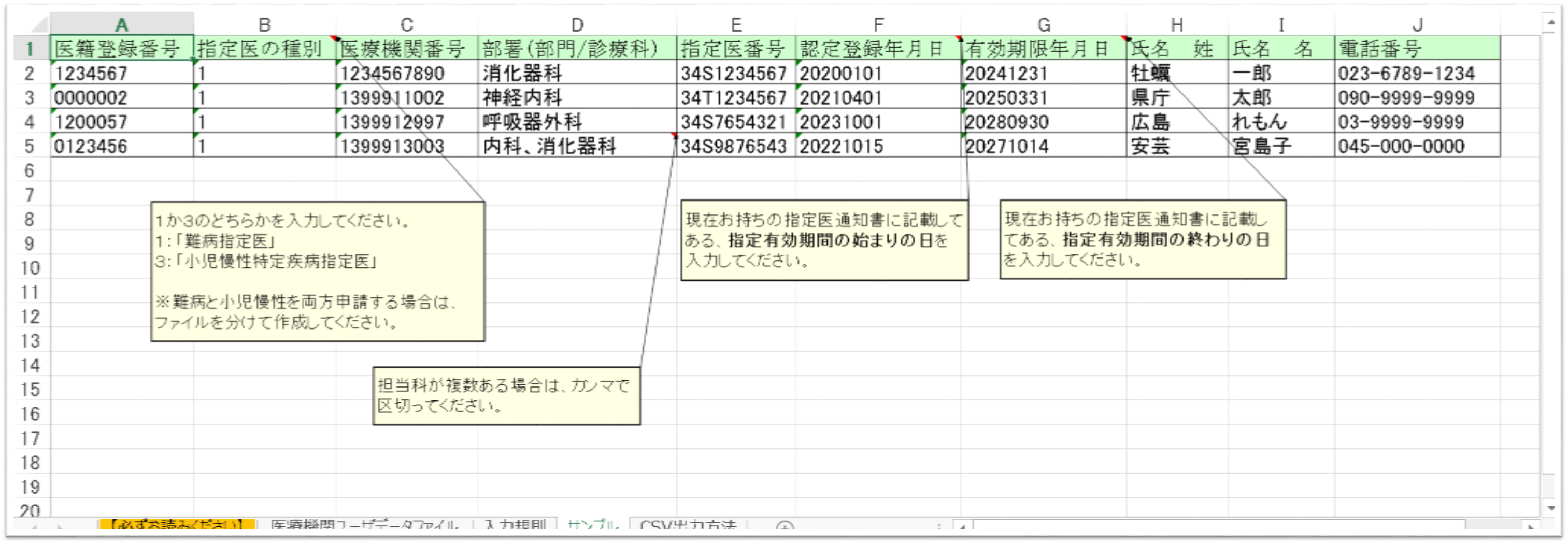Switch to the 入力規則 sheet tab
1568x544 pixels.
515,524
